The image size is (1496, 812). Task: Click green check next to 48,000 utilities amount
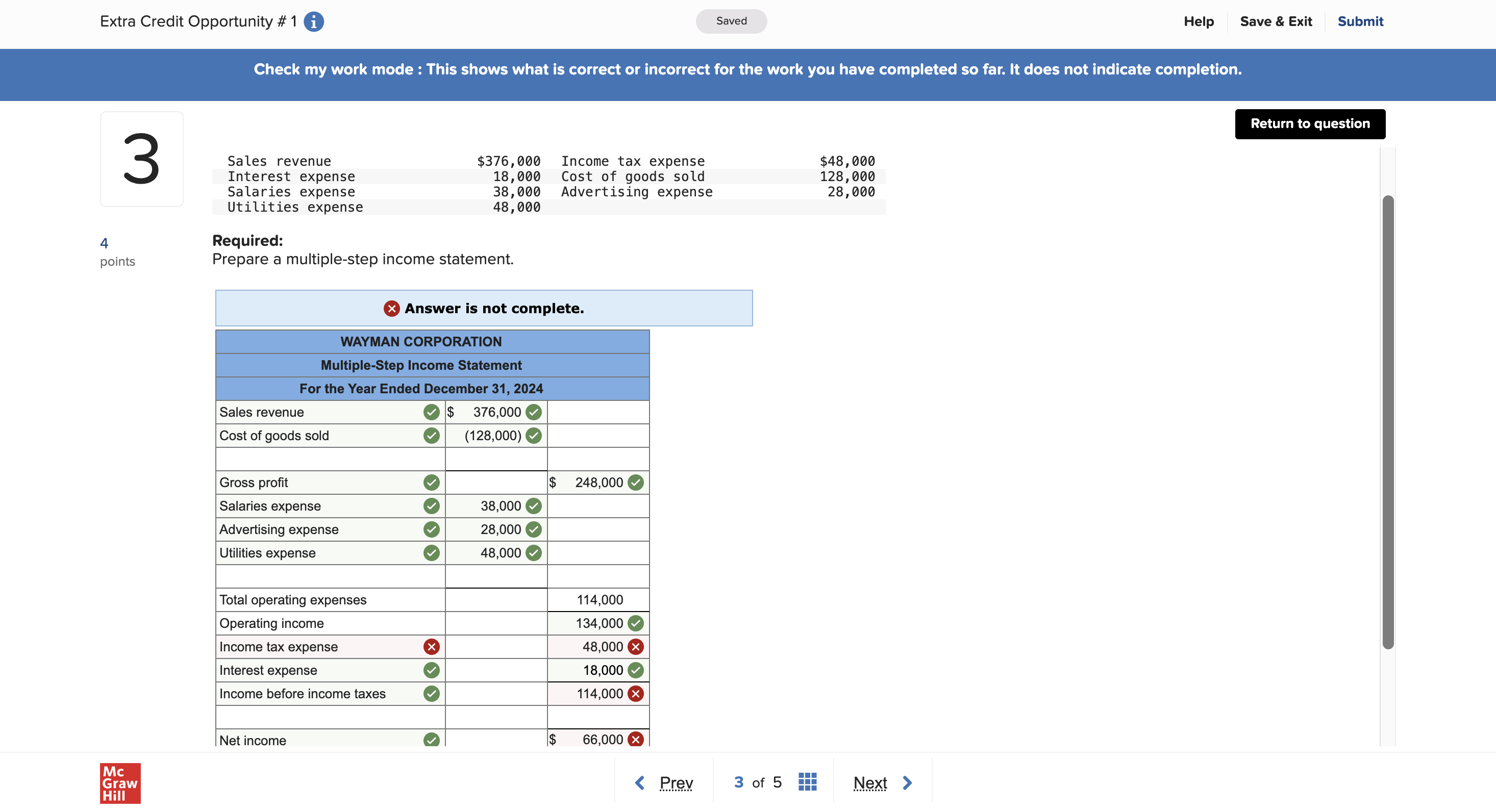tap(534, 553)
